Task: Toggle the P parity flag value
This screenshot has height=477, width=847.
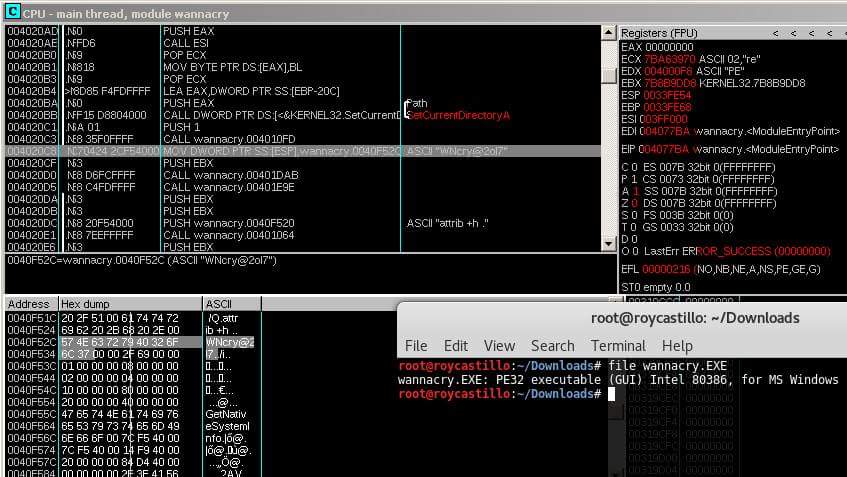Action: (634, 179)
